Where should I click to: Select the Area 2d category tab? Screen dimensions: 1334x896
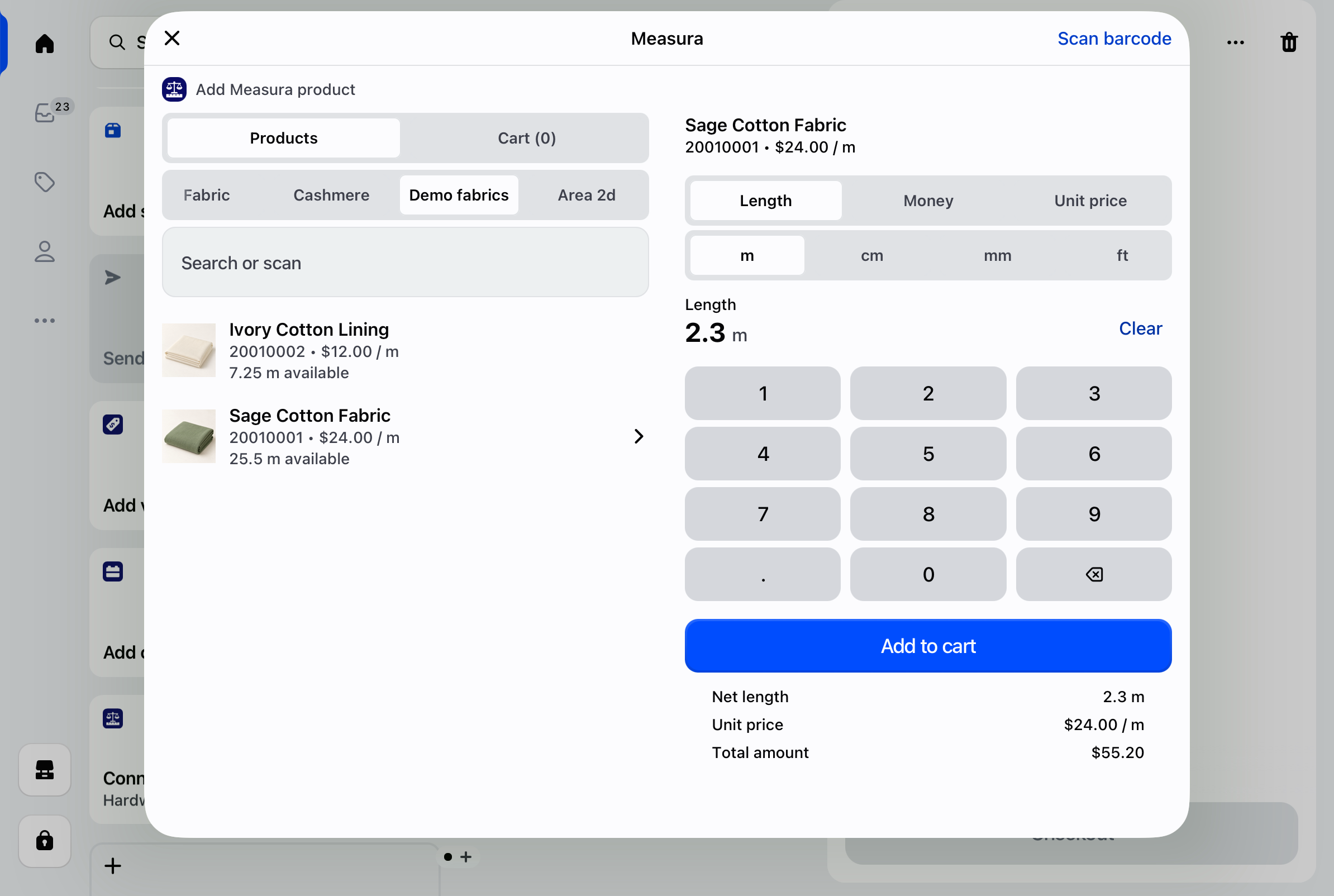[x=586, y=195]
